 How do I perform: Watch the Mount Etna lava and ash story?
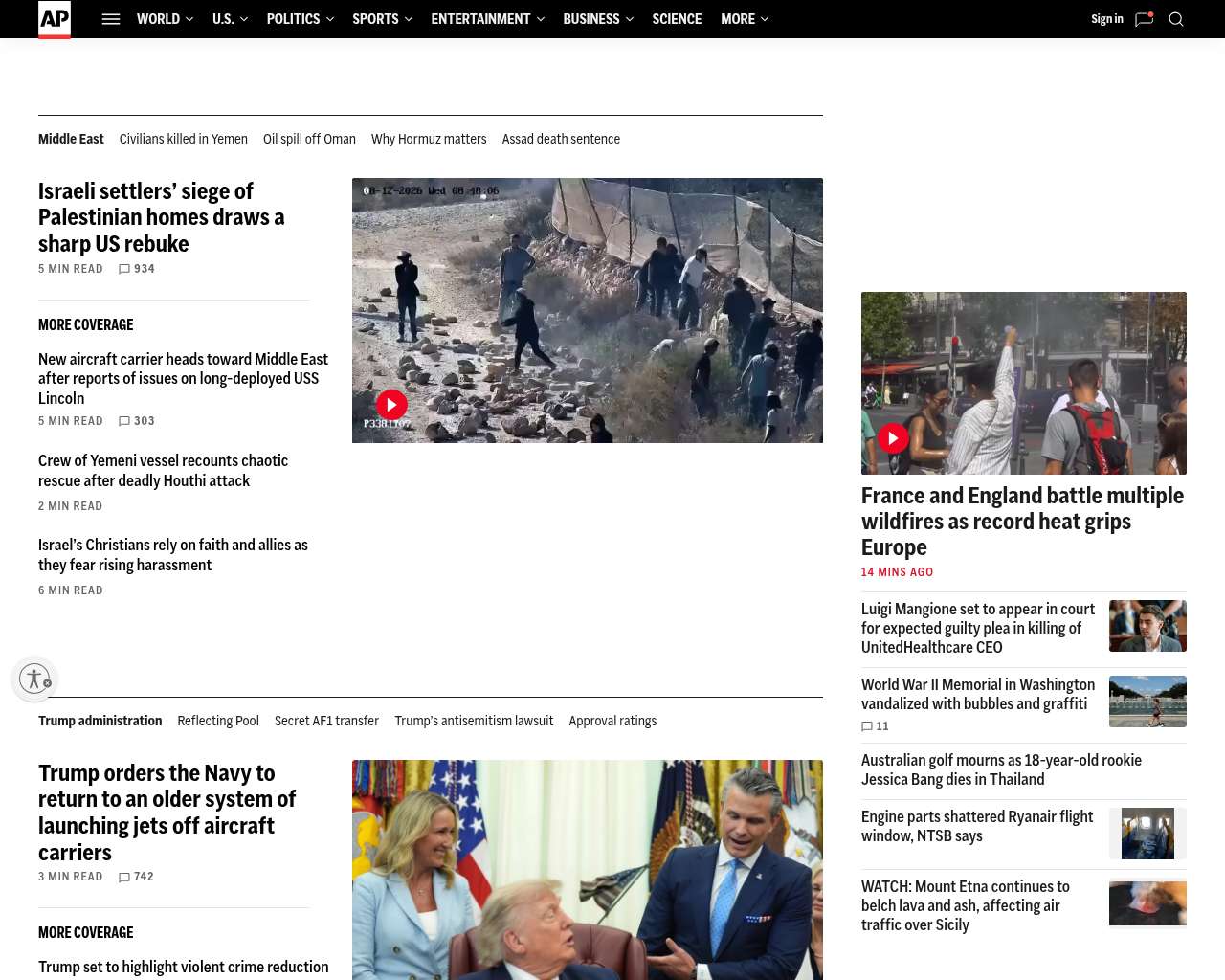tap(966, 905)
